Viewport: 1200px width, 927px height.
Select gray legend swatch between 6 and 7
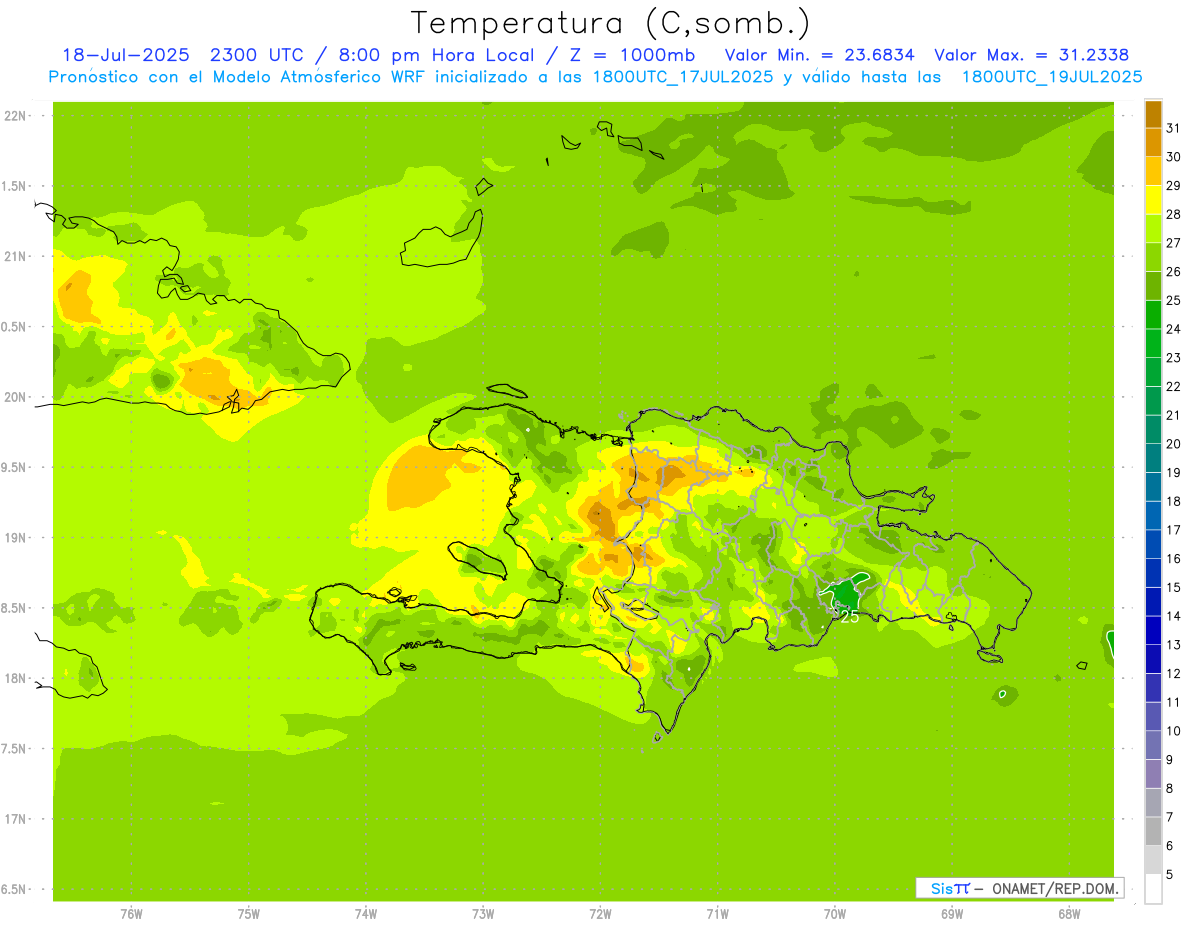coord(1153,832)
